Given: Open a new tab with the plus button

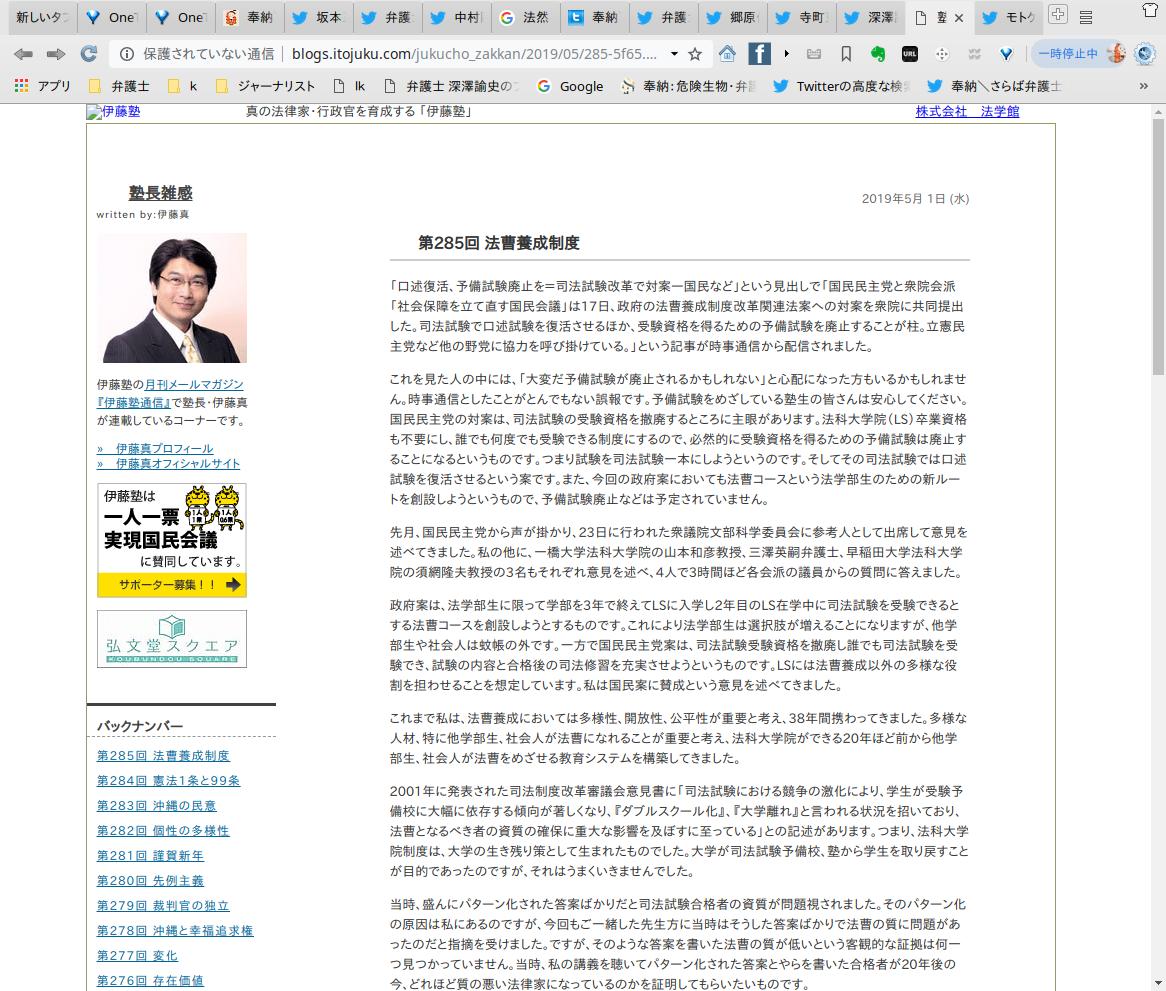Looking at the screenshot, I should [x=1057, y=14].
